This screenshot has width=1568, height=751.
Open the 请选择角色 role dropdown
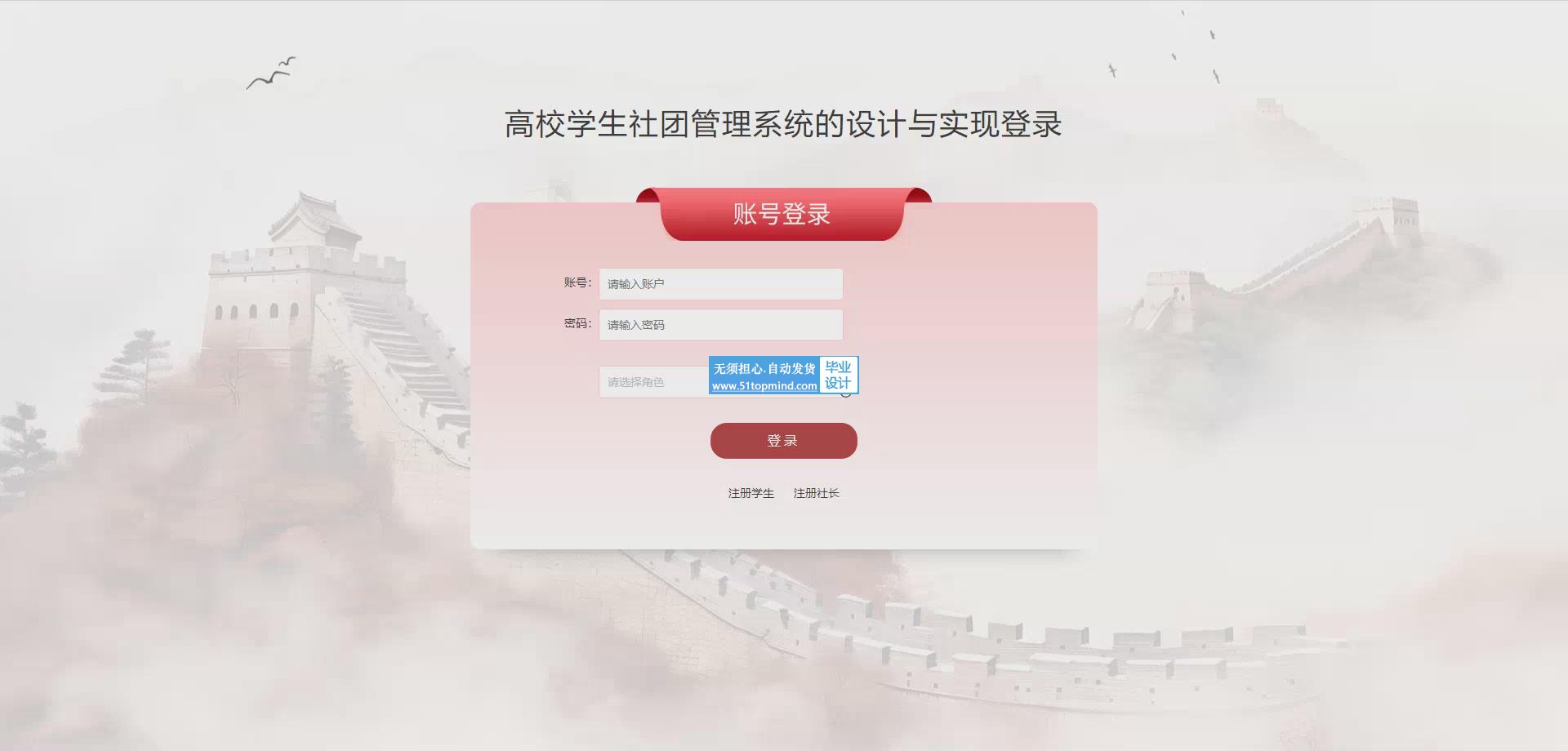click(653, 382)
